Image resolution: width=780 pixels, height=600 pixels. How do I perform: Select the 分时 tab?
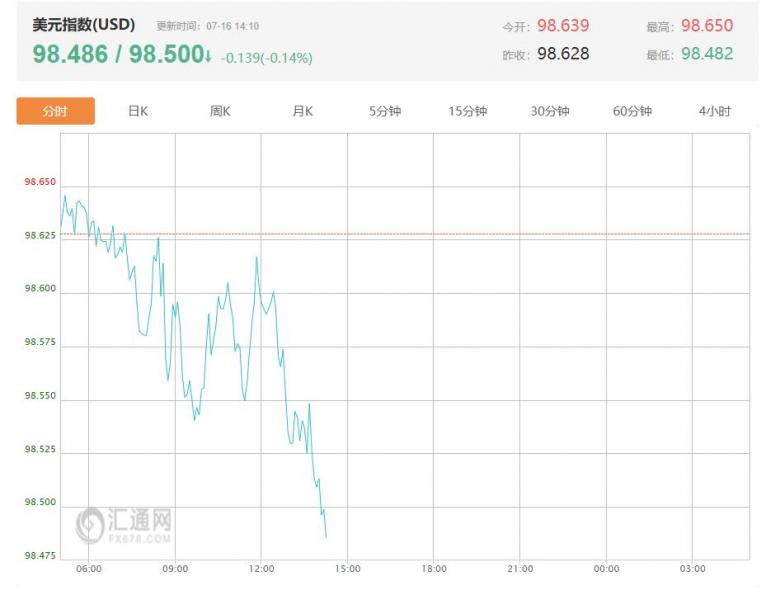pyautogui.click(x=55, y=111)
